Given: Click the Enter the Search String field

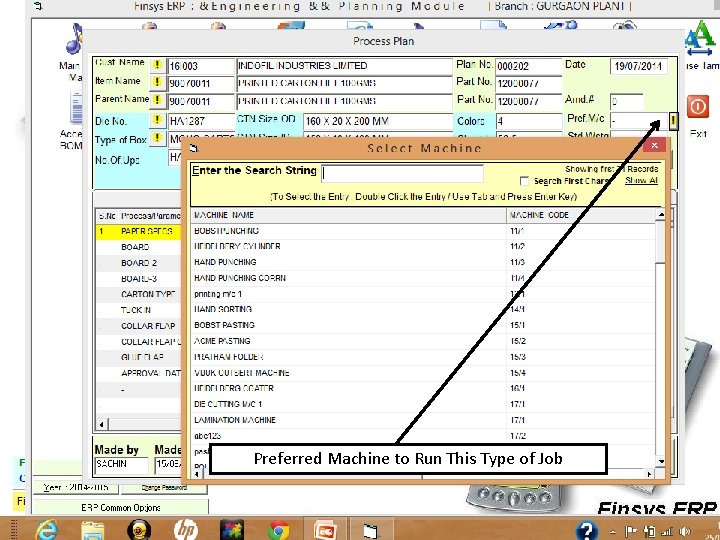Looking at the screenshot, I should click(402, 173).
